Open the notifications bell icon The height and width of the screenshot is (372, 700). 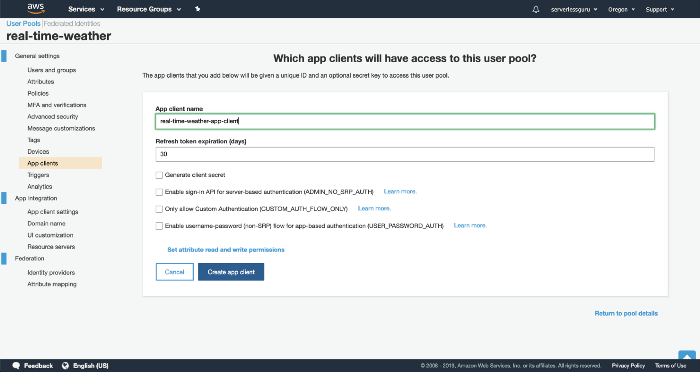536,9
